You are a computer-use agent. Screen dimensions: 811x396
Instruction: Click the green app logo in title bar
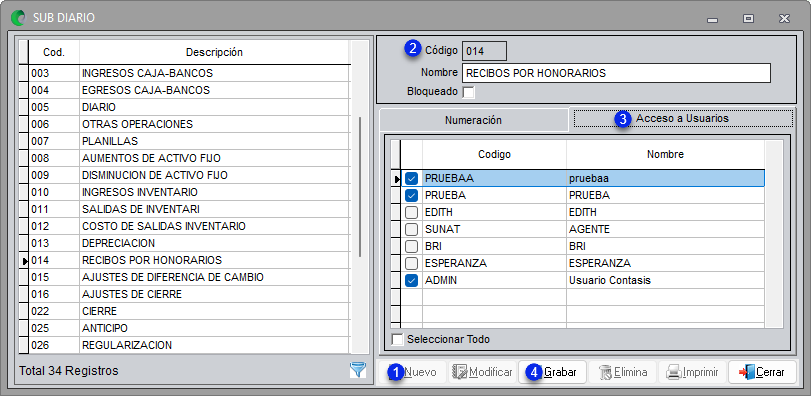pos(18,18)
